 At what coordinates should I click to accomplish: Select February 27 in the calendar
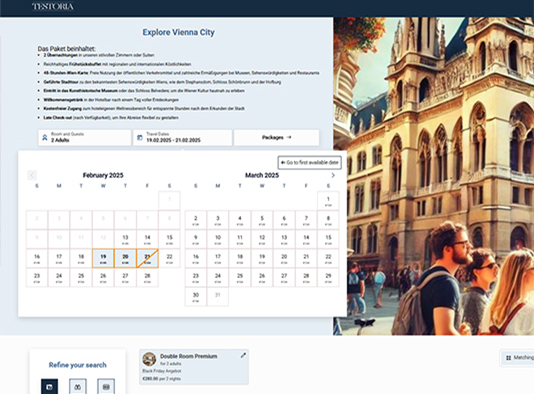tap(125, 277)
